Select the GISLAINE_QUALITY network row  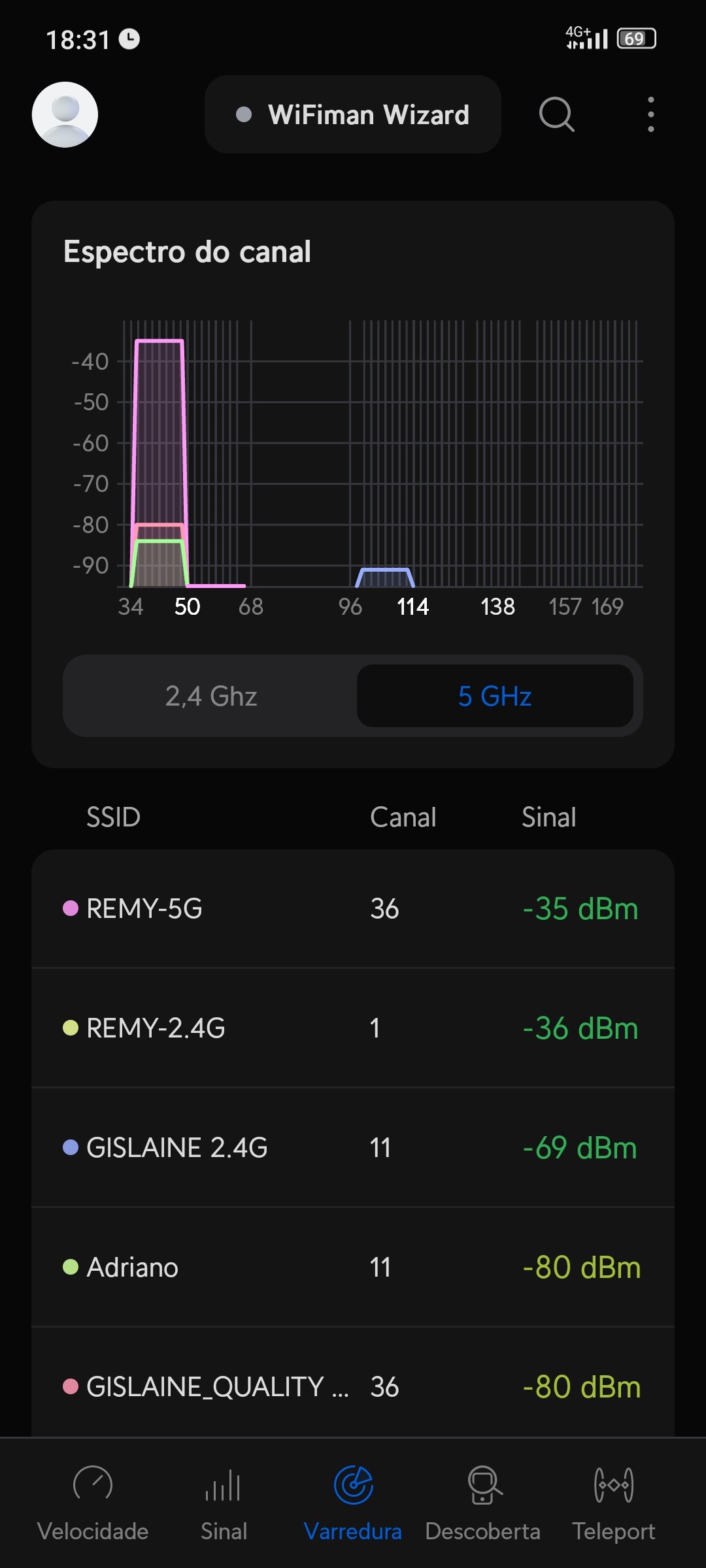353,1385
